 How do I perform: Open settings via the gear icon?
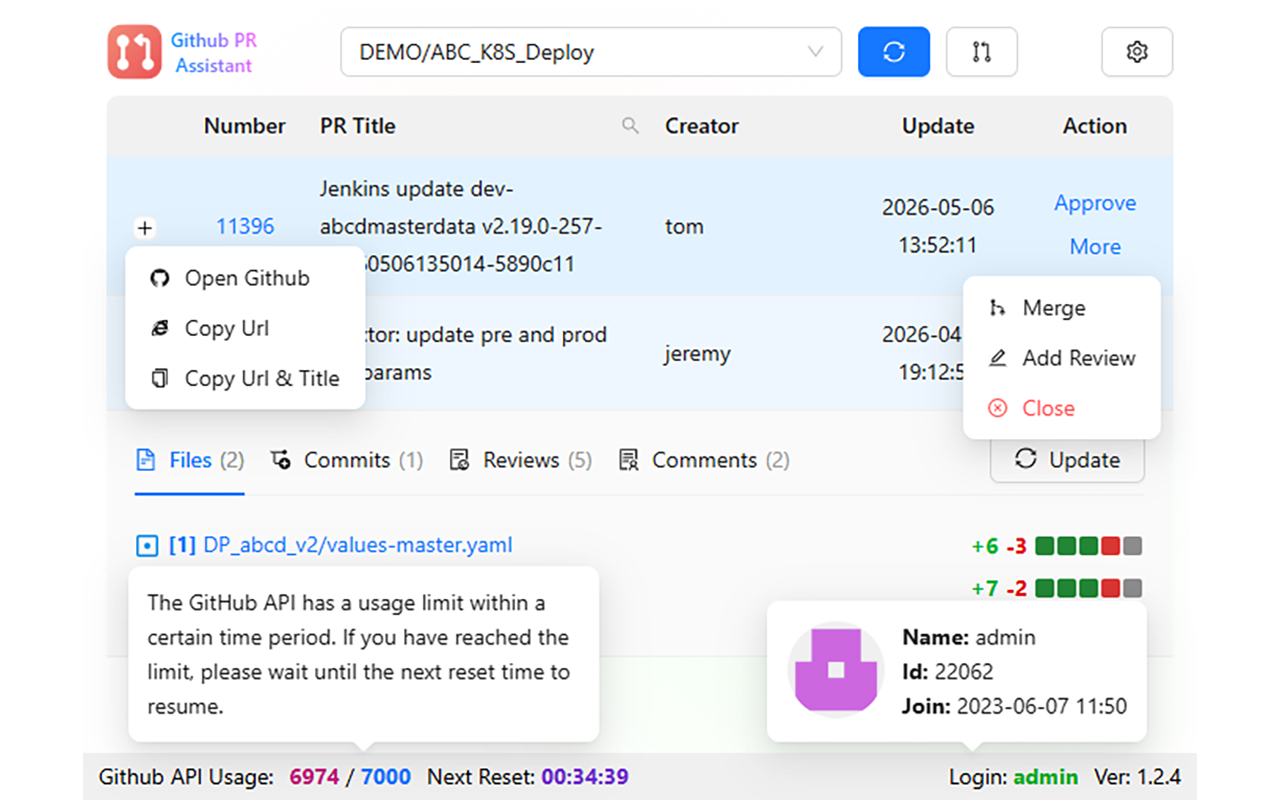click(x=1137, y=52)
